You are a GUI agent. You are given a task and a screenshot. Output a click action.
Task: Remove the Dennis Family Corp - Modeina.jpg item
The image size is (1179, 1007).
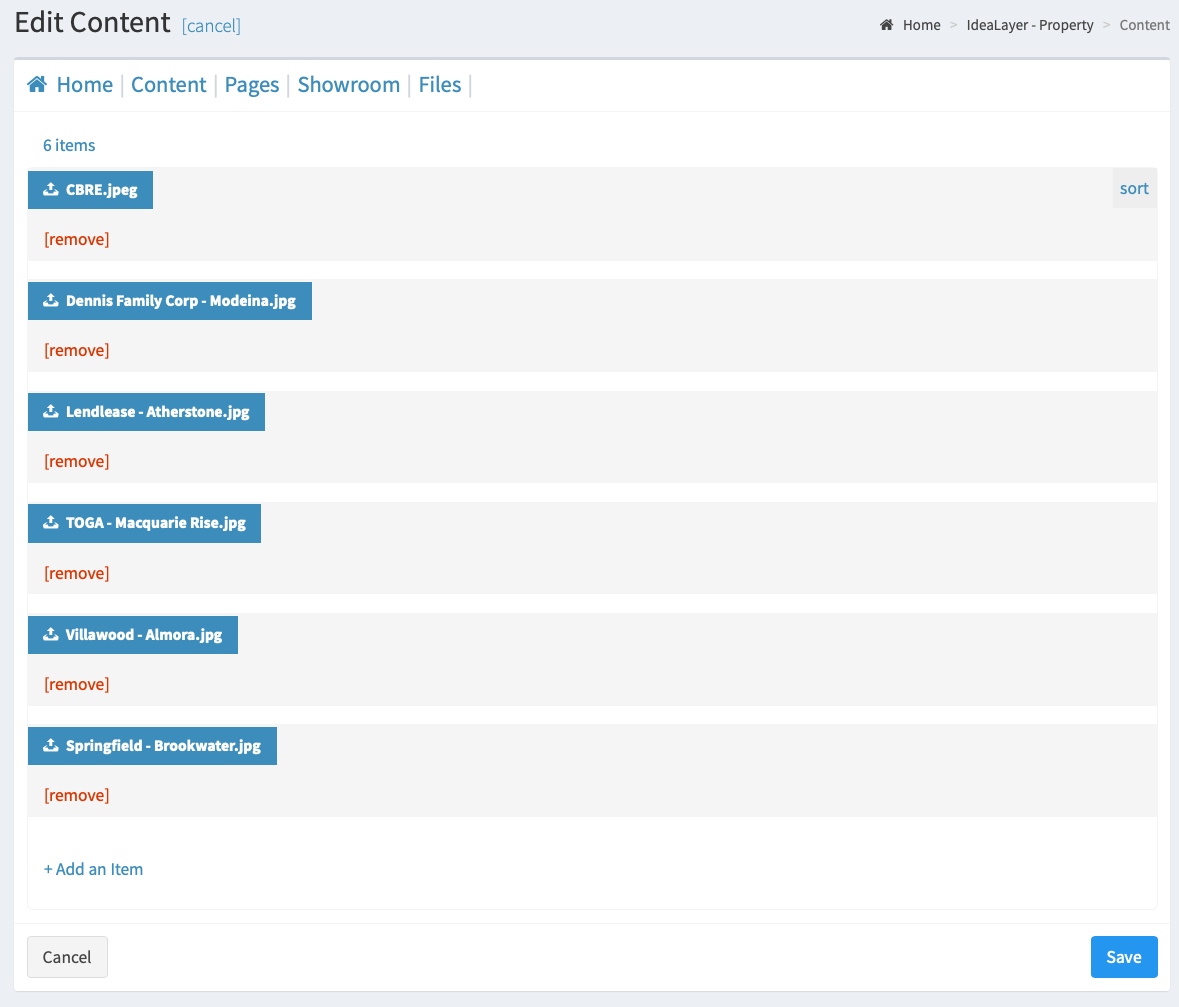click(x=77, y=350)
